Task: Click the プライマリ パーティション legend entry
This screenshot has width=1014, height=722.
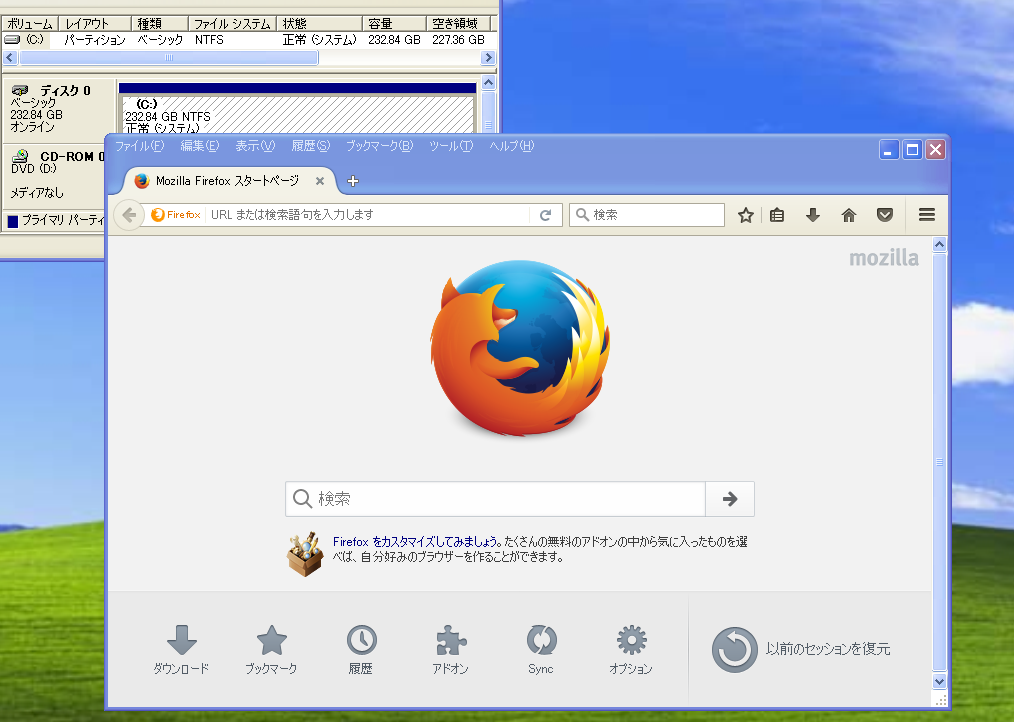Action: 57,221
